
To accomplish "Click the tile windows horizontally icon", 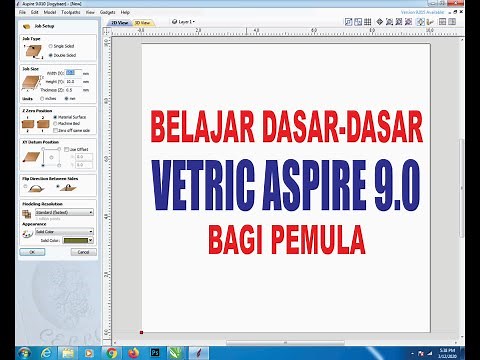I will (x=442, y=22).
